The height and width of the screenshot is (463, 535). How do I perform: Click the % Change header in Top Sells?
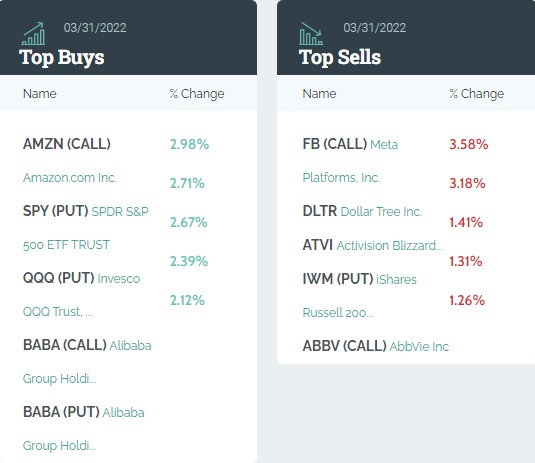tap(477, 93)
